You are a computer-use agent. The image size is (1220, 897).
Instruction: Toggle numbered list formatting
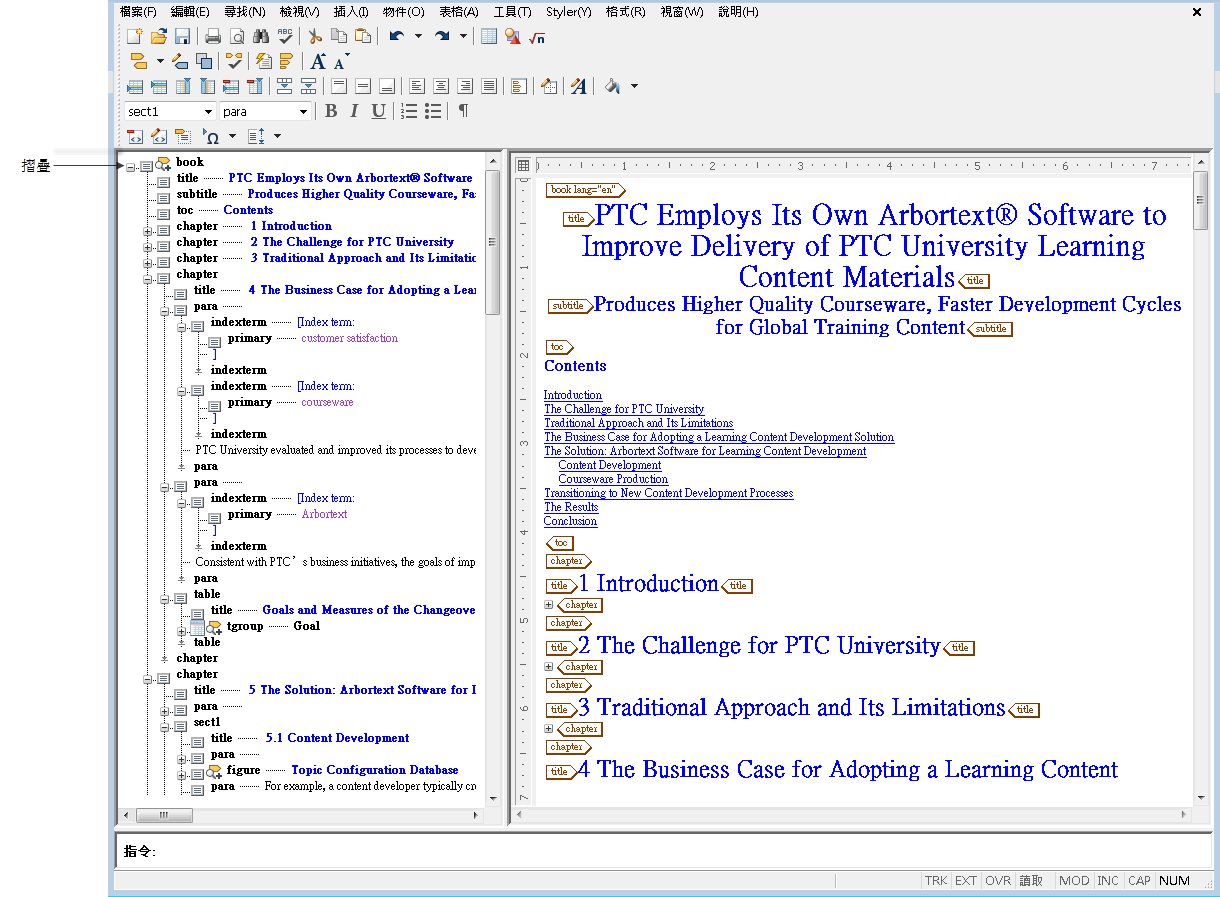pyautogui.click(x=409, y=111)
